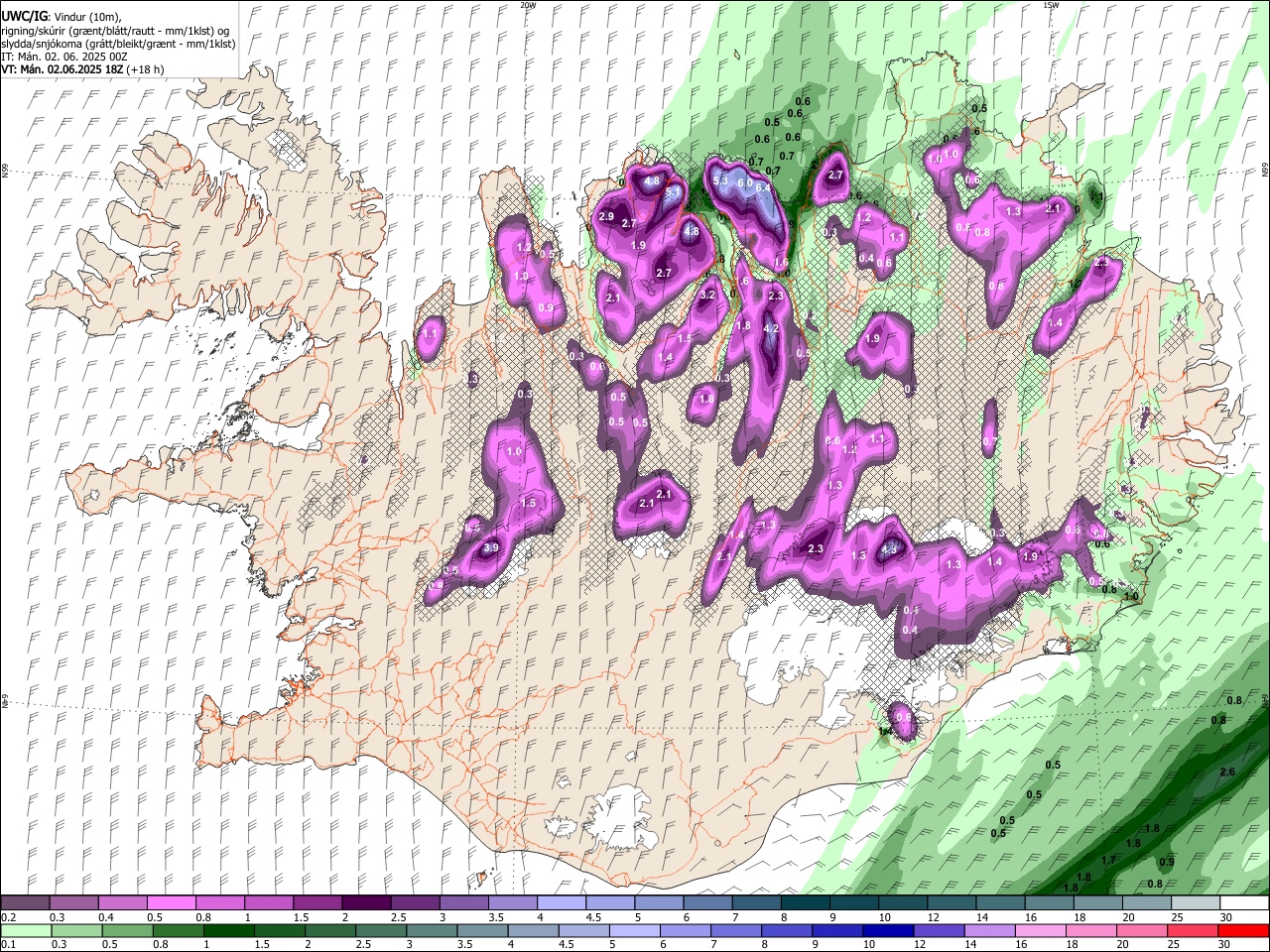1270x952 pixels.
Task: Click the 4.2 precipitation value on the map
Action: (x=769, y=328)
